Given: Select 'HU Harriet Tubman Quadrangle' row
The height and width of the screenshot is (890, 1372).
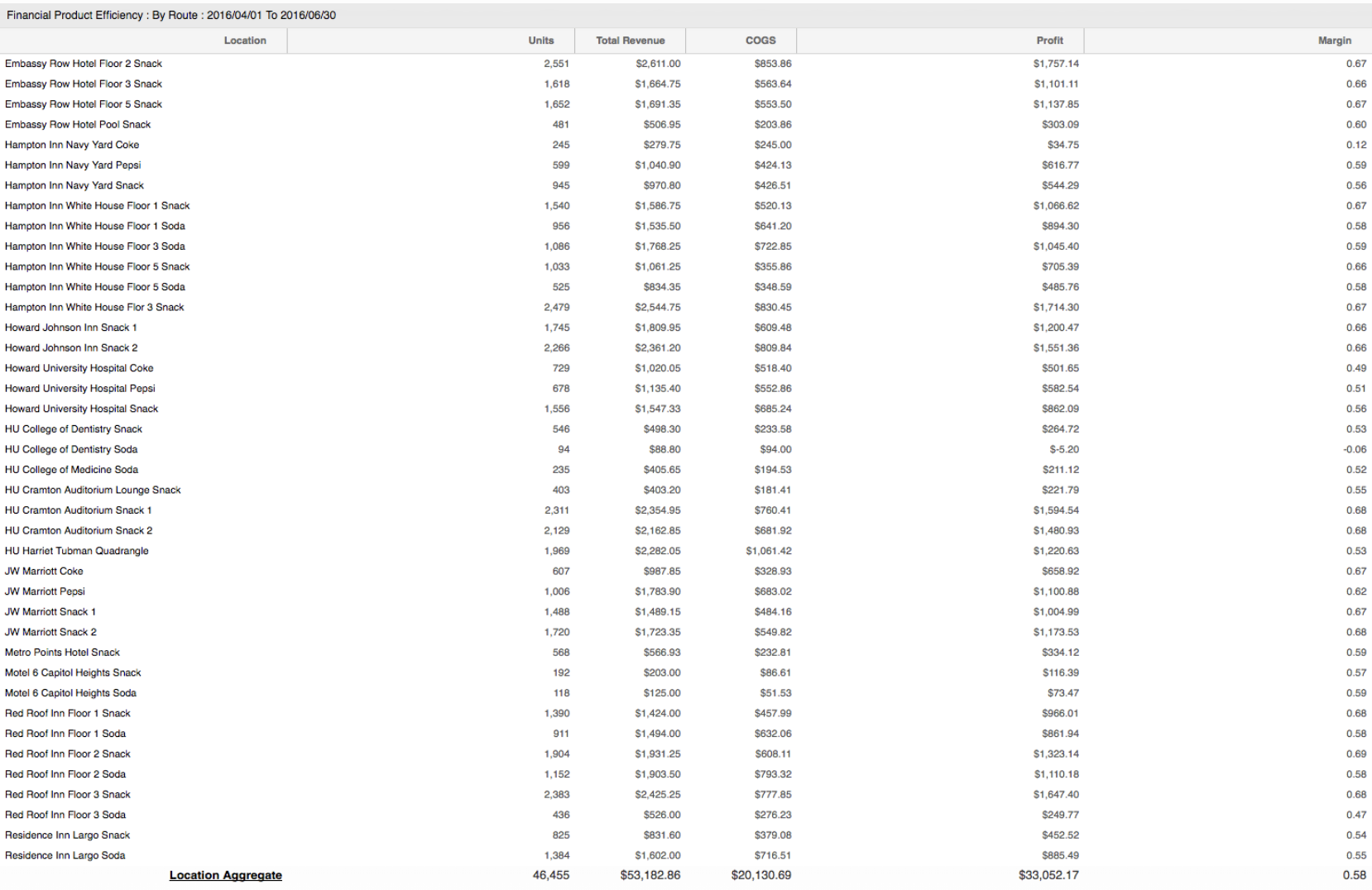Looking at the screenshot, I should 686,551.
